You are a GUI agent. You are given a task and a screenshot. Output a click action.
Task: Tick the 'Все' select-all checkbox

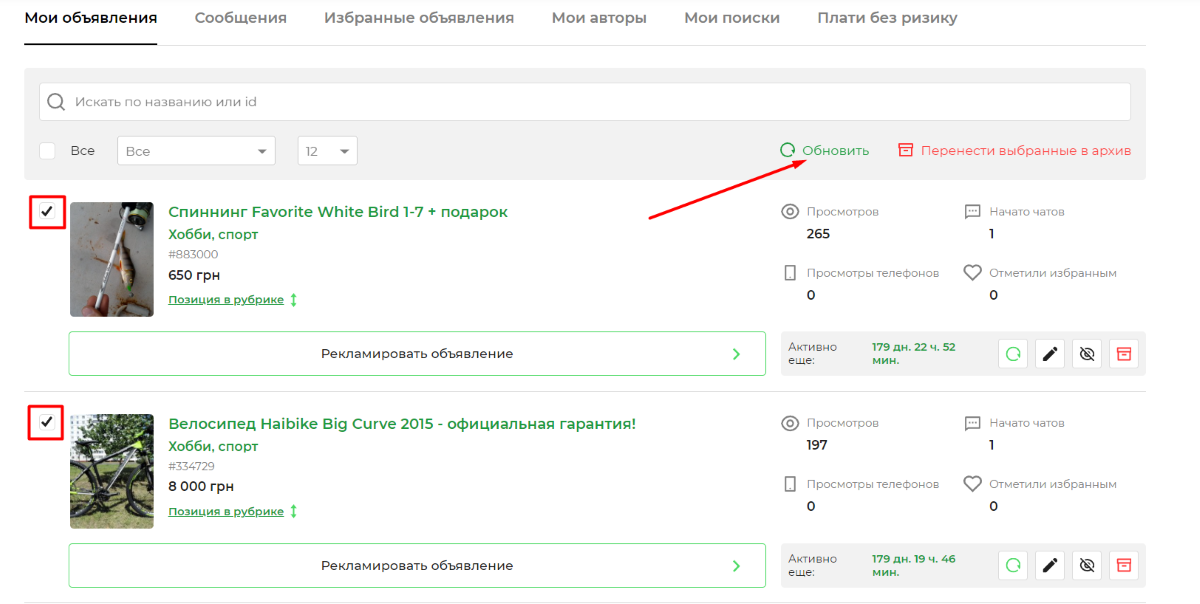(47, 151)
